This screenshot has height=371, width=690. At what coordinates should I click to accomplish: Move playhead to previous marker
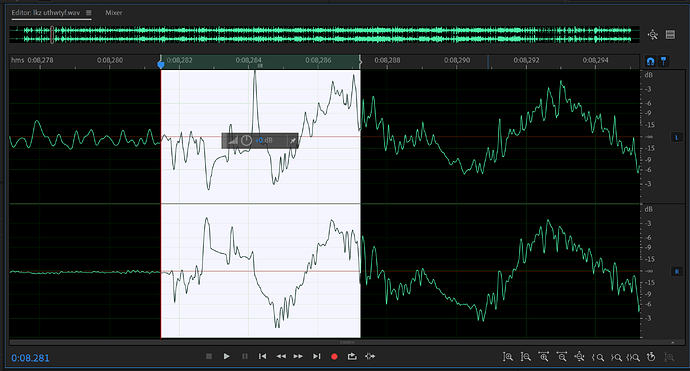263,356
